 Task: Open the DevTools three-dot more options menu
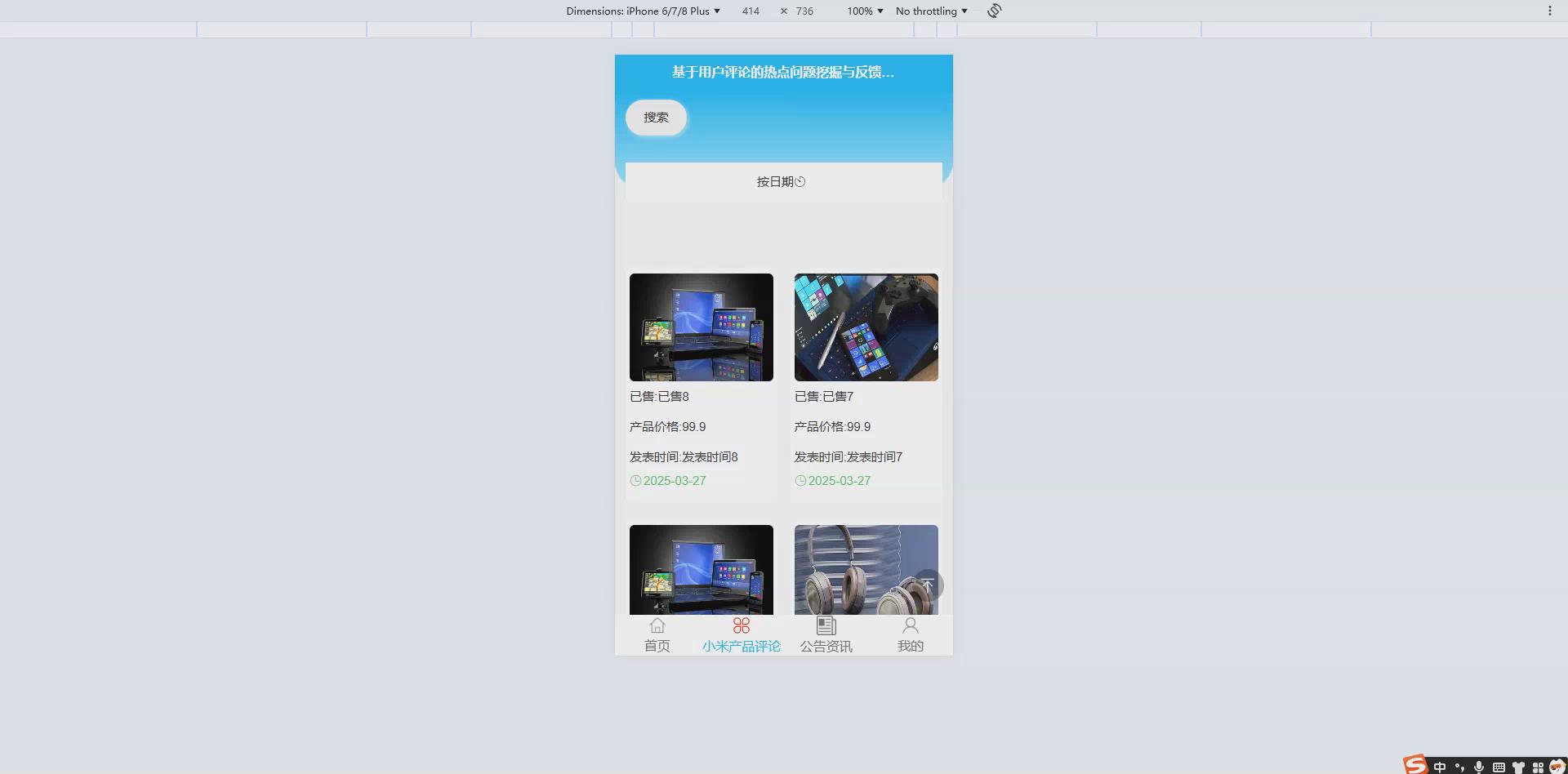pos(1549,11)
